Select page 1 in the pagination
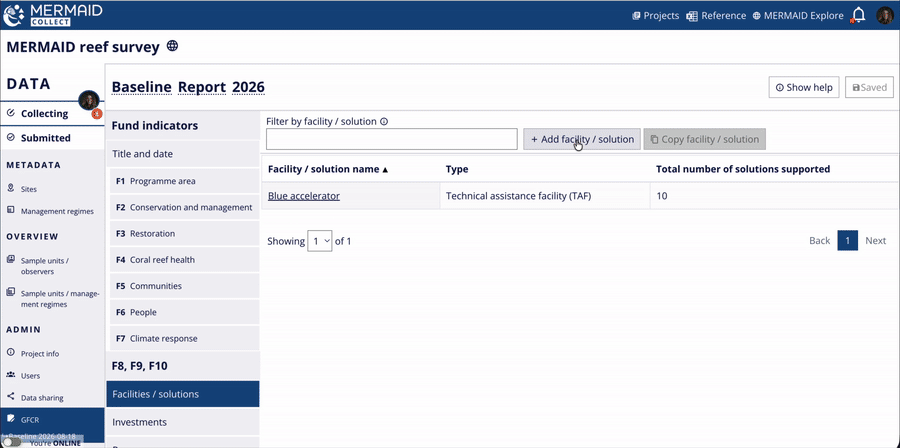Image resolution: width=900 pixels, height=448 pixels. point(847,240)
